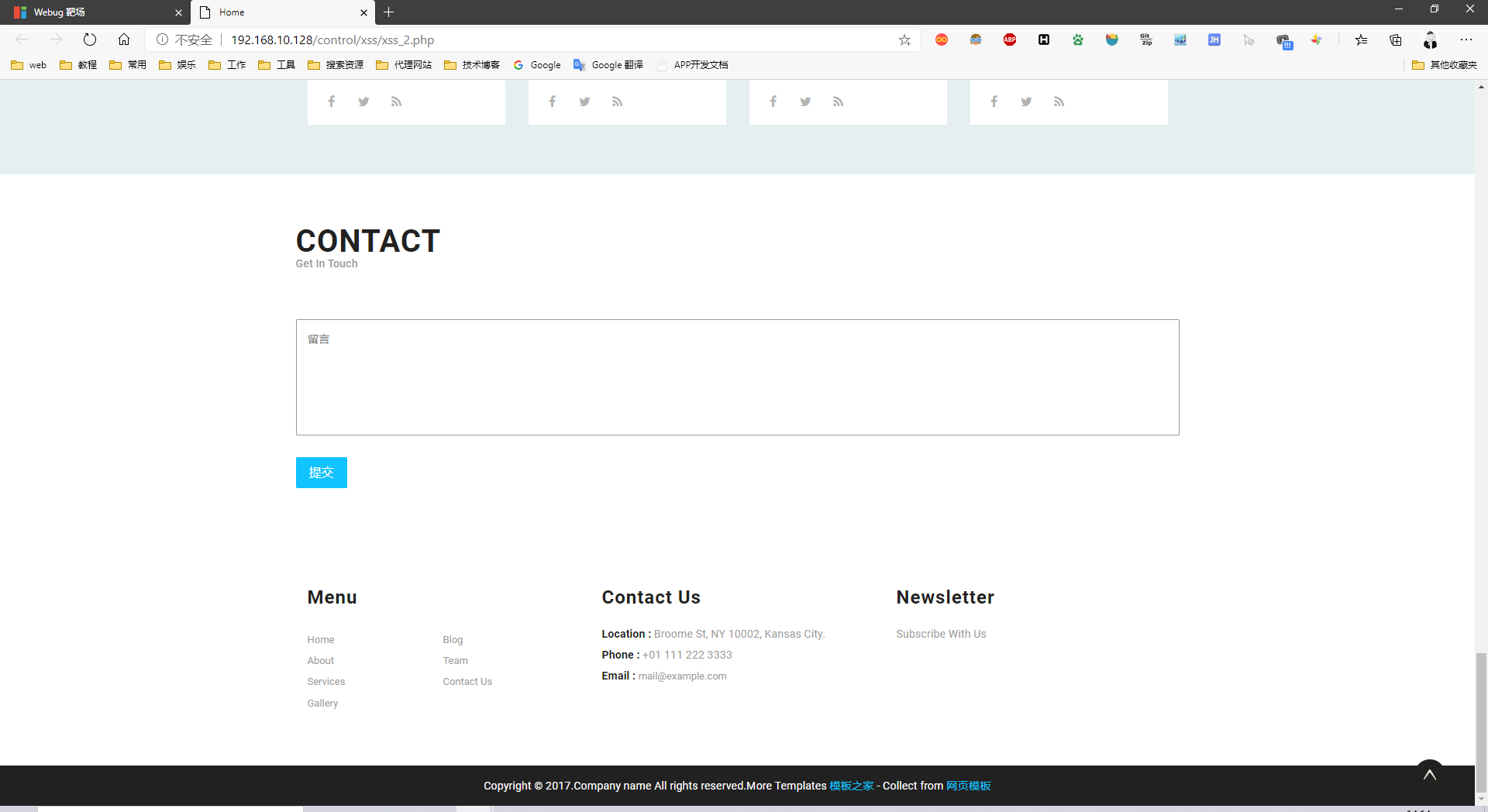Click the 模板之家 footer link
Image resolution: width=1488 pixels, height=812 pixels.
[x=851, y=786]
